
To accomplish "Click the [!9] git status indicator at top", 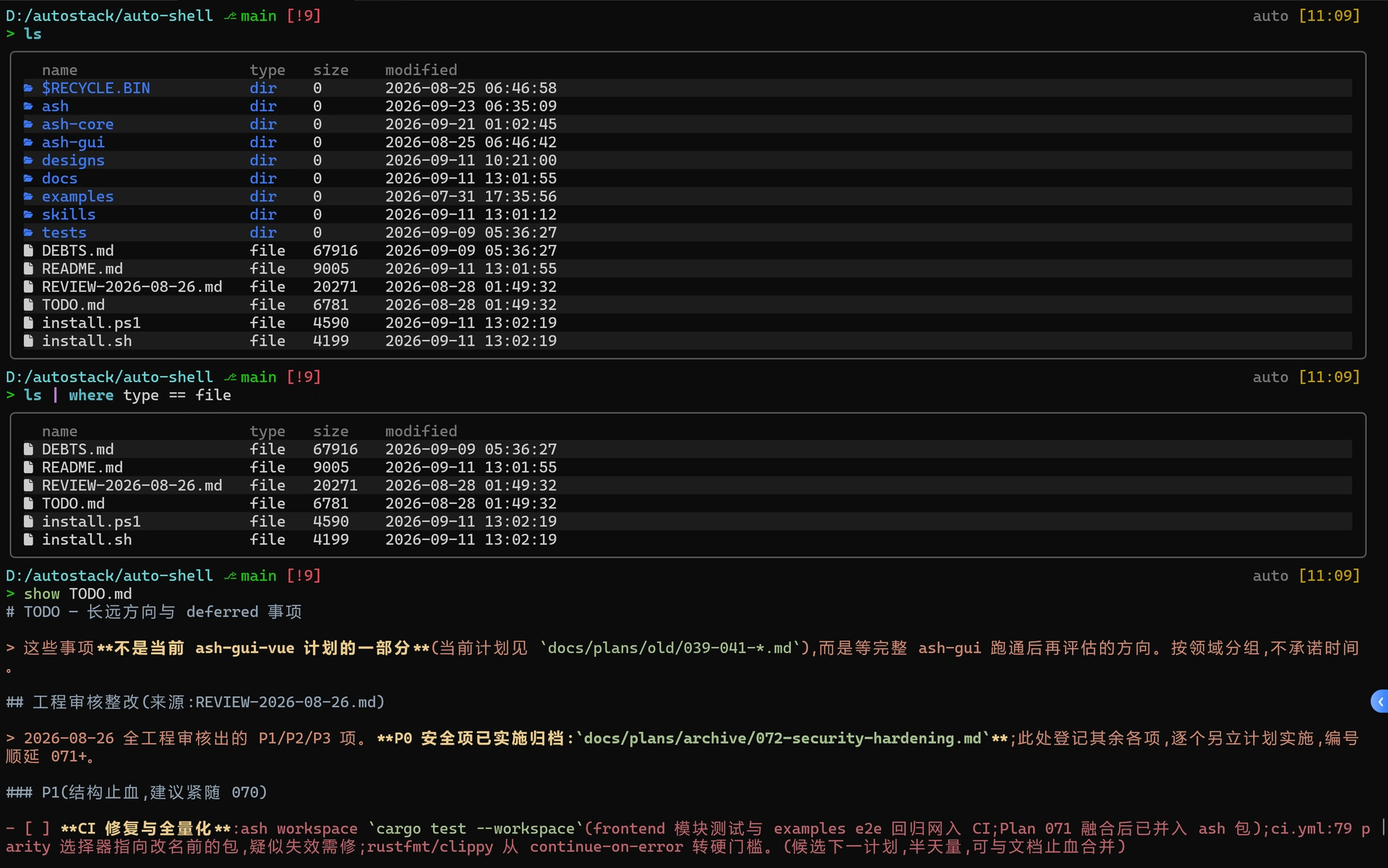I will point(304,16).
